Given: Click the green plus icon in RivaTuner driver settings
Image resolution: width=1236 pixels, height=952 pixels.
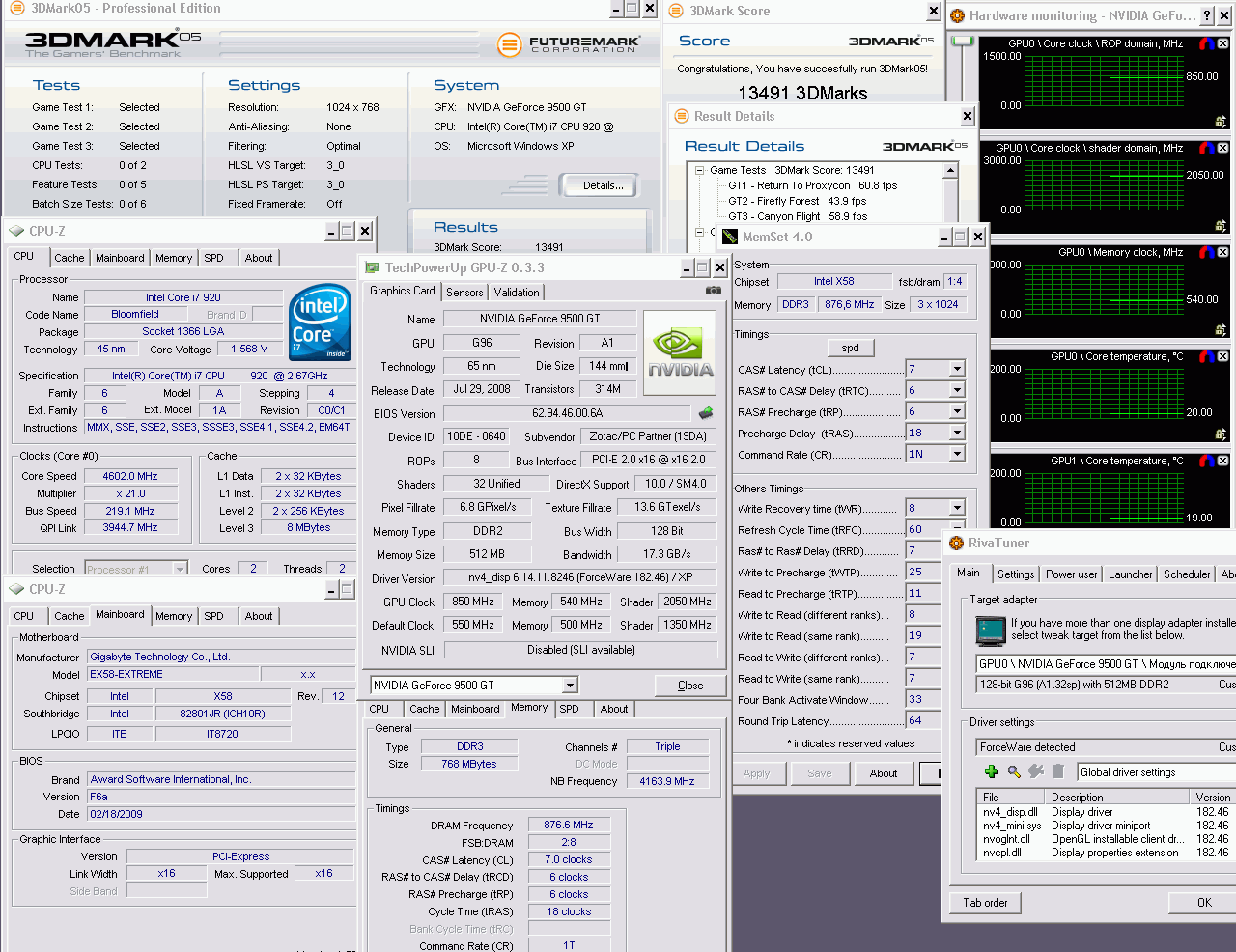Looking at the screenshot, I should click(x=991, y=771).
